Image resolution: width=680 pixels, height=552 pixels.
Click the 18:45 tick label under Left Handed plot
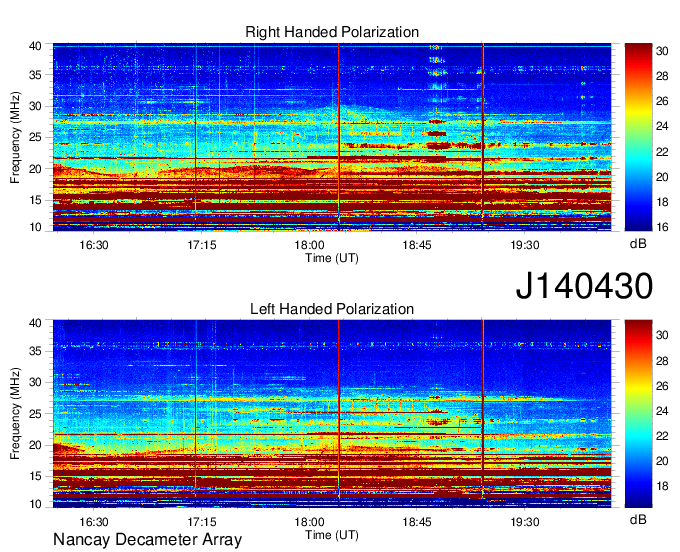click(x=417, y=522)
